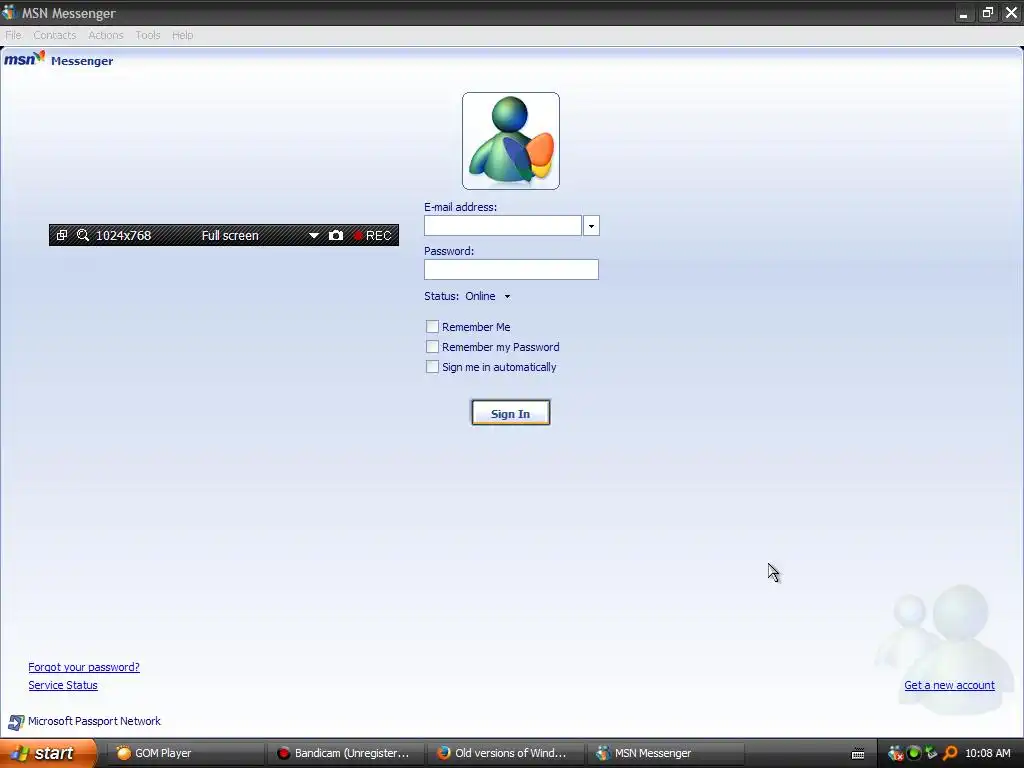Open the File menu
This screenshot has width=1024, height=768.
click(x=13, y=35)
